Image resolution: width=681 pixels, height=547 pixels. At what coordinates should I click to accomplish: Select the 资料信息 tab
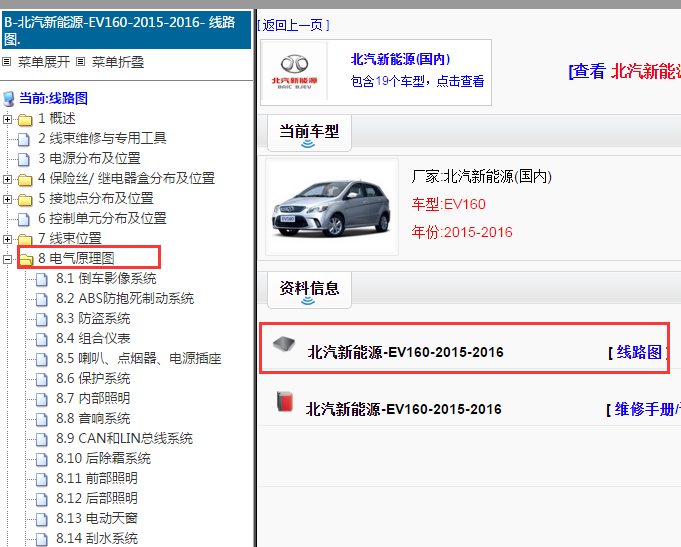pyautogui.click(x=309, y=290)
